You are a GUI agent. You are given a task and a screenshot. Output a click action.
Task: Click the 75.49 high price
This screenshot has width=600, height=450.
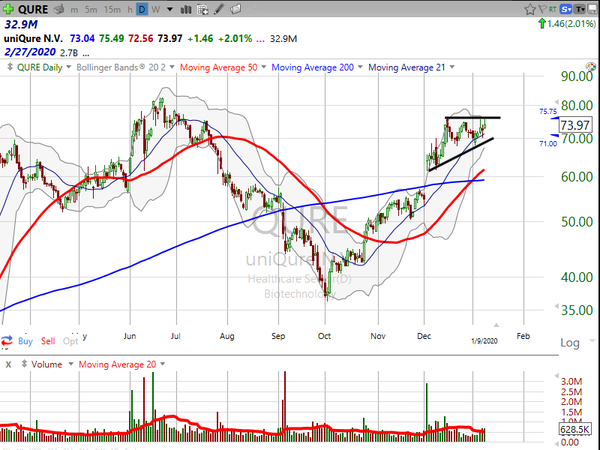point(111,39)
